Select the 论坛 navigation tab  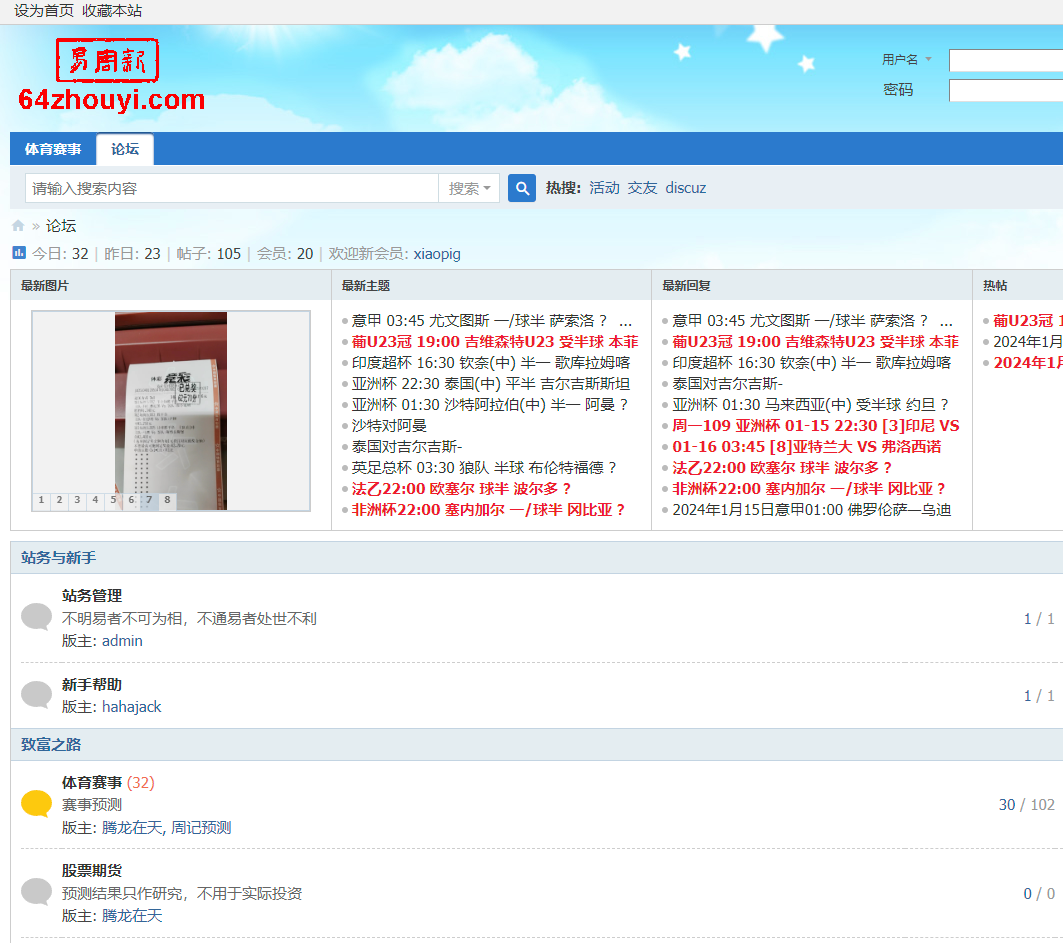click(x=125, y=149)
